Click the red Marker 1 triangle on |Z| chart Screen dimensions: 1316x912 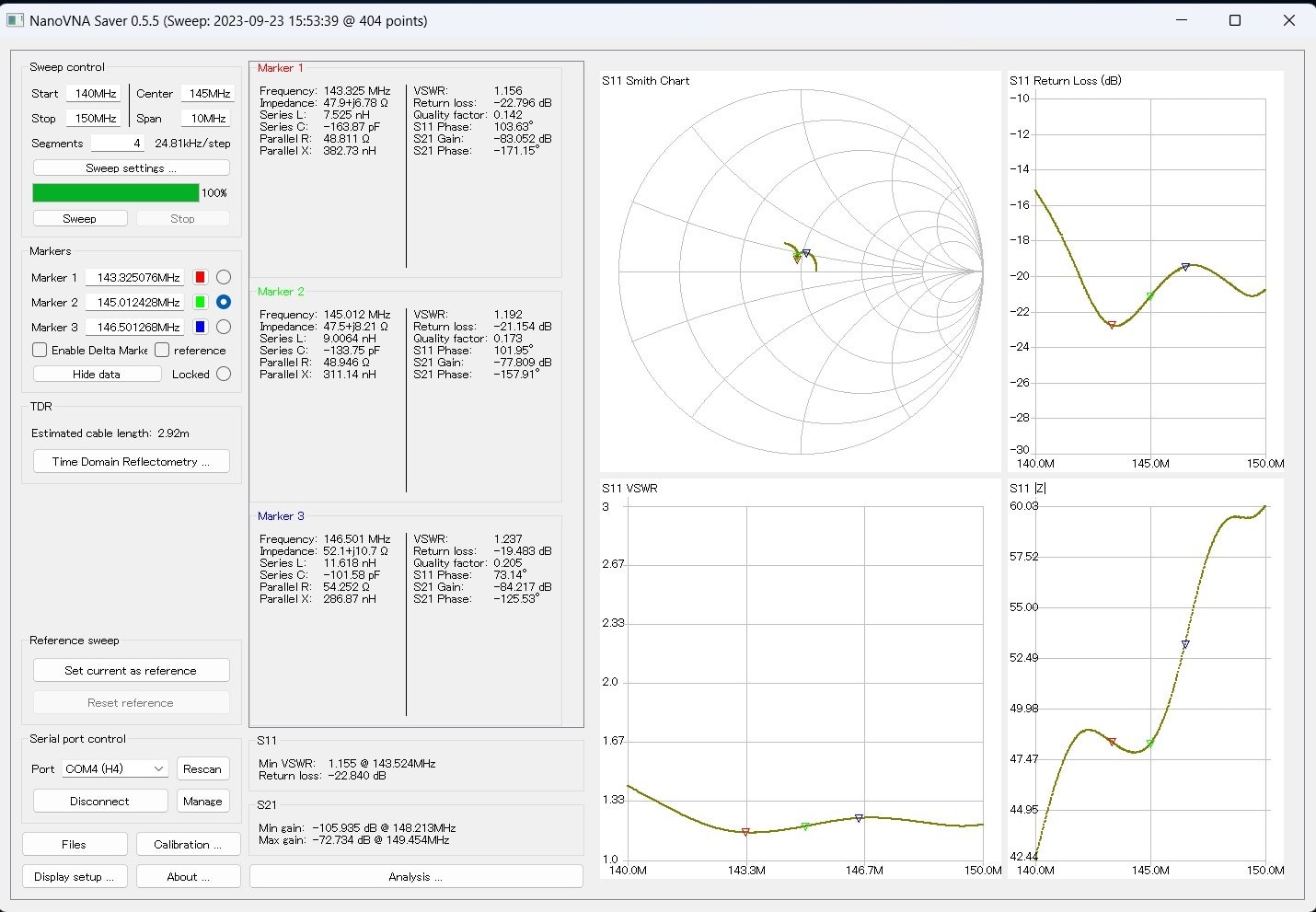(1112, 741)
